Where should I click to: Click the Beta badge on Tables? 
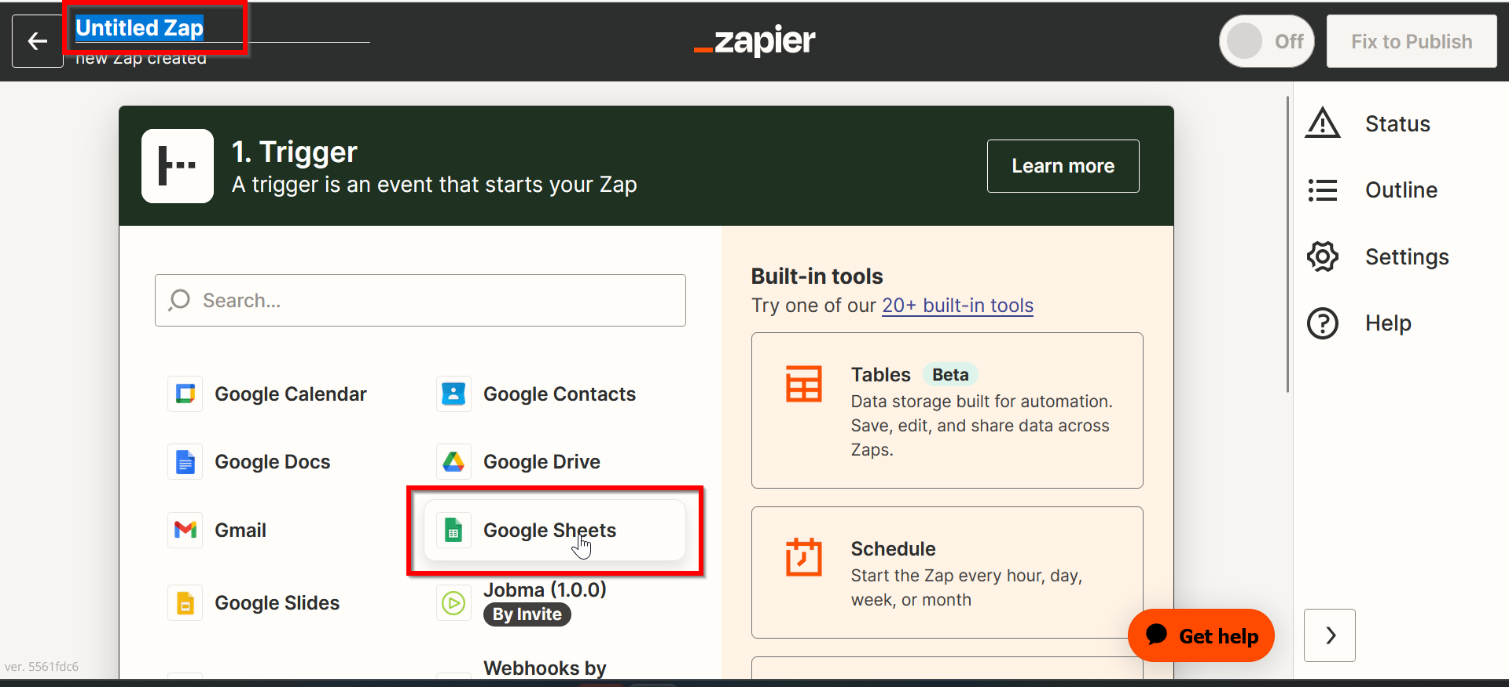point(950,375)
